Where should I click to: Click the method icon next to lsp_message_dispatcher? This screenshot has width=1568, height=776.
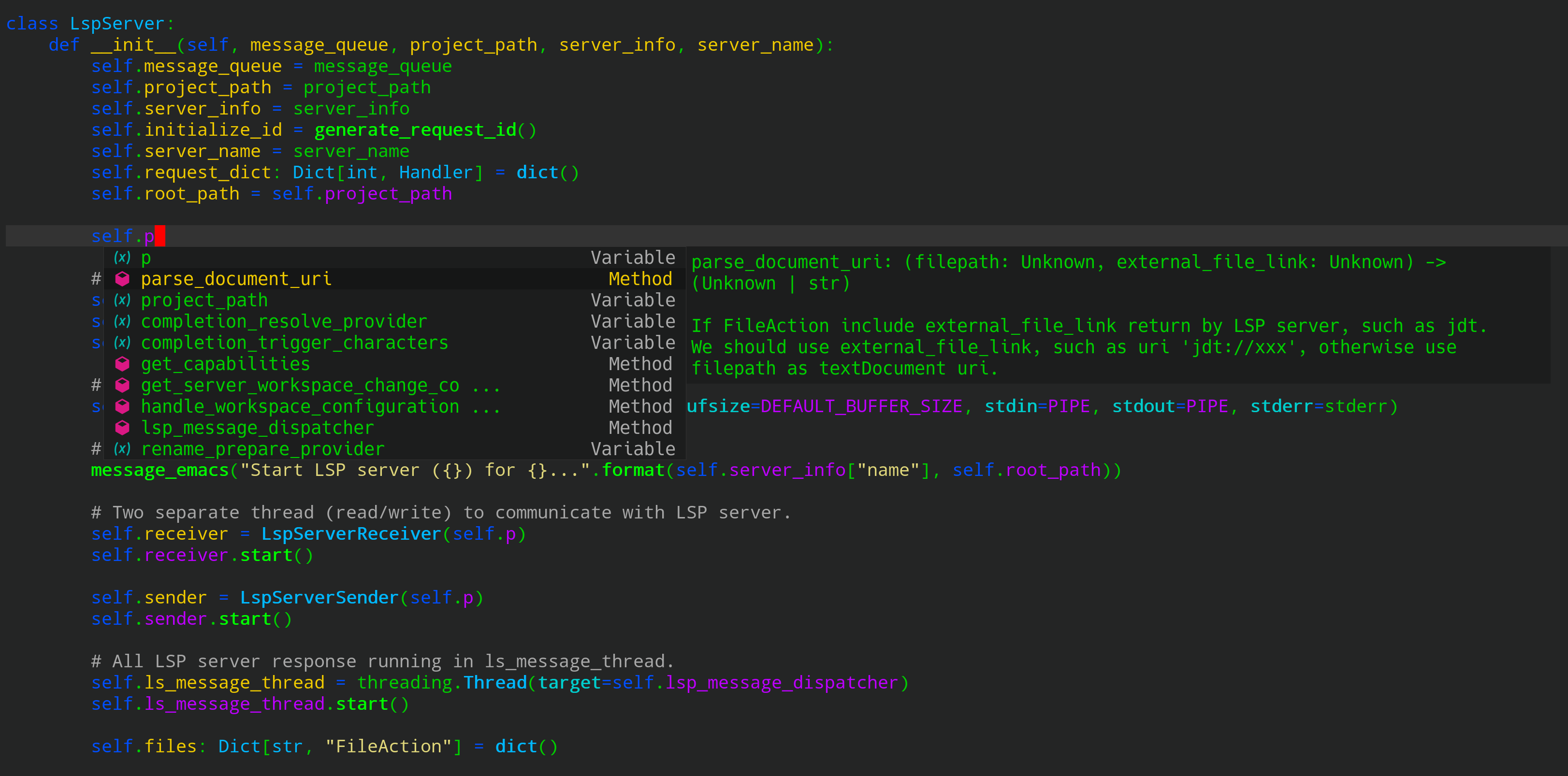pyautogui.click(x=122, y=428)
